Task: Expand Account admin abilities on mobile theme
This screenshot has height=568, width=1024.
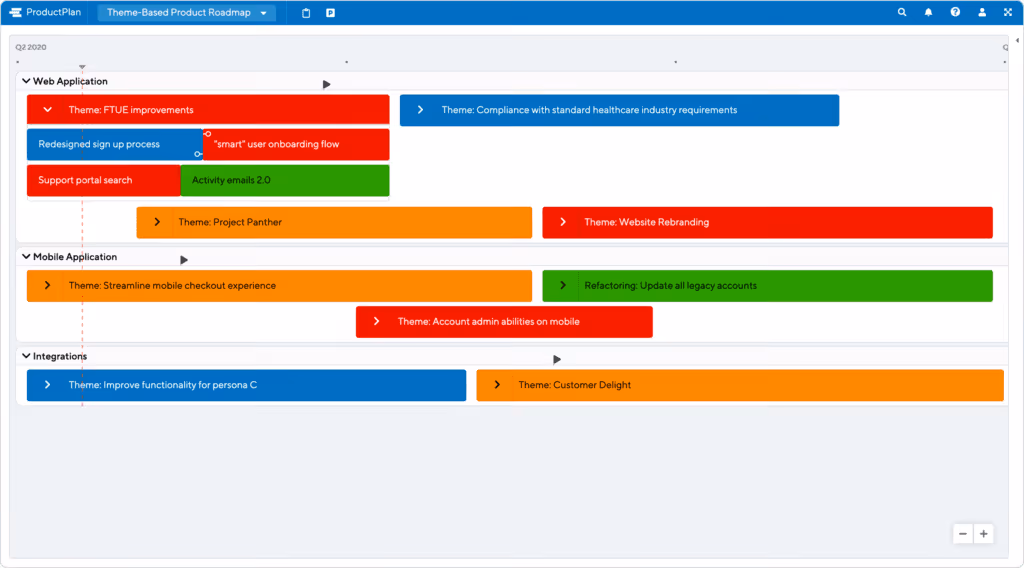Action: [x=377, y=321]
